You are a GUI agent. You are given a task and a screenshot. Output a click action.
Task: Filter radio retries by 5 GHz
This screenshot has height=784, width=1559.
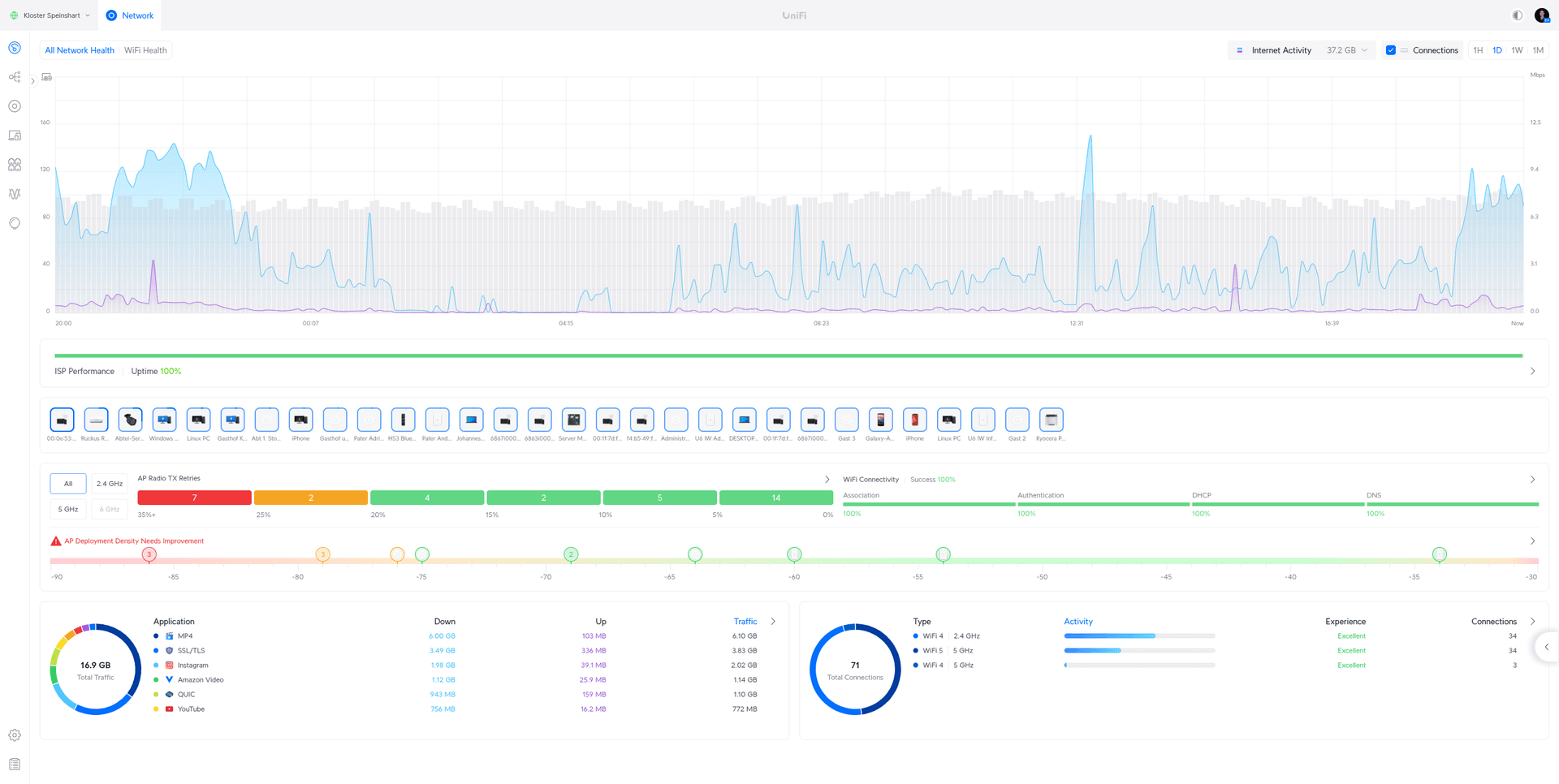click(68, 509)
